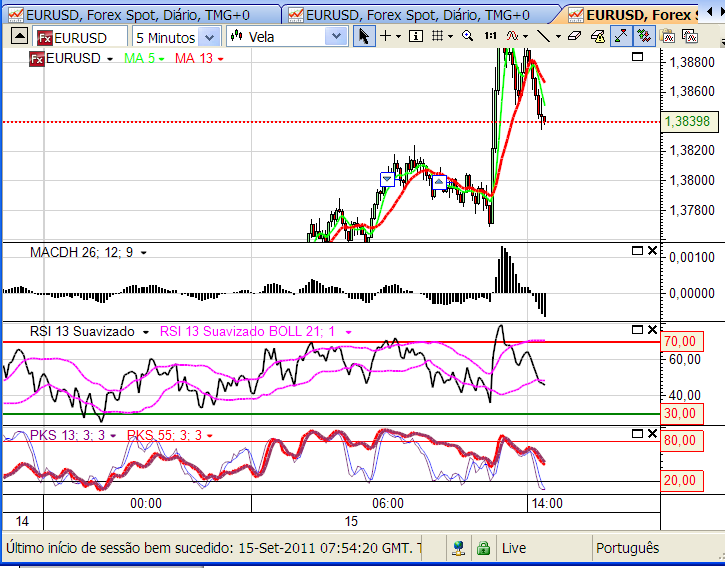Open the Vela chart type dropdown
Image resolution: width=725 pixels, height=568 pixels.
336,36
